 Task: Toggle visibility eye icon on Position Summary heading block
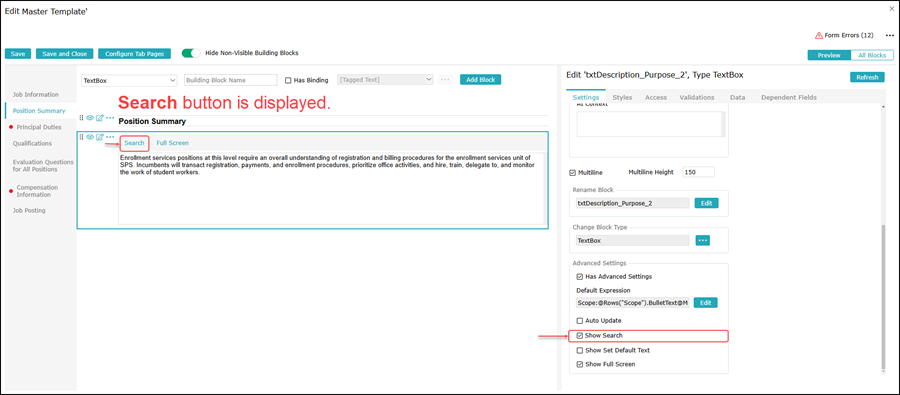(90, 118)
